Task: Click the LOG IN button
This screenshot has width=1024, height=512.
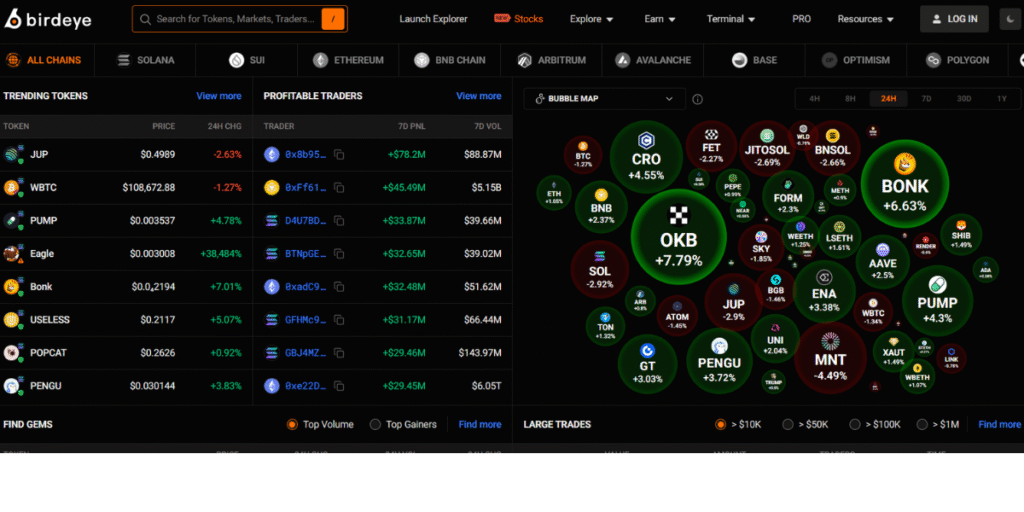Action: [x=954, y=19]
